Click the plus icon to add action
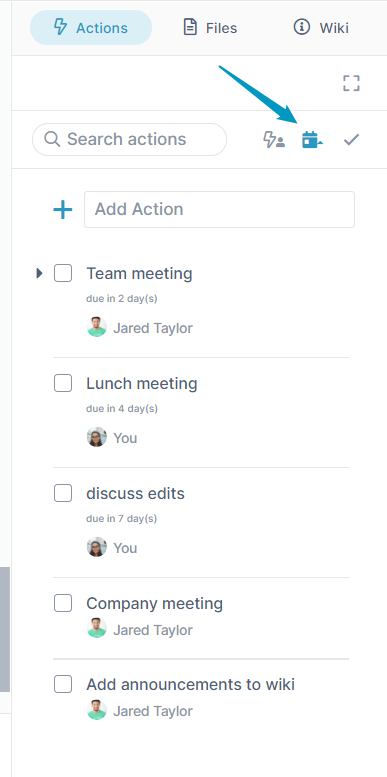Image resolution: width=387 pixels, height=777 pixels. [63, 210]
